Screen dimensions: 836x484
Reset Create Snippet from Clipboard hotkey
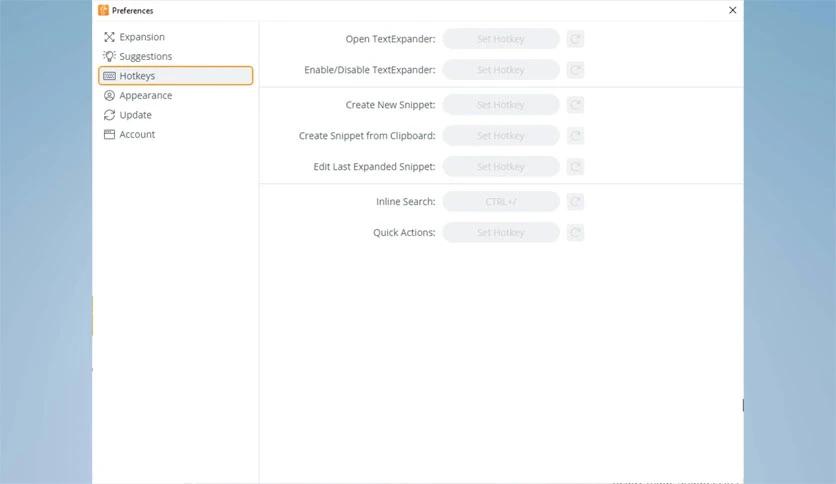(575, 136)
